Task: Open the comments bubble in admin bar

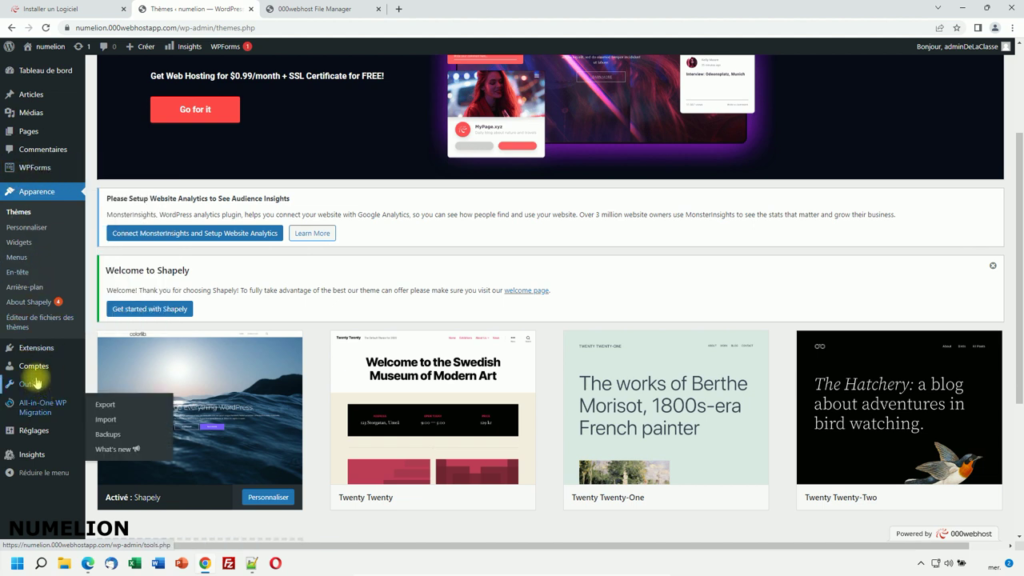Action: [108, 46]
